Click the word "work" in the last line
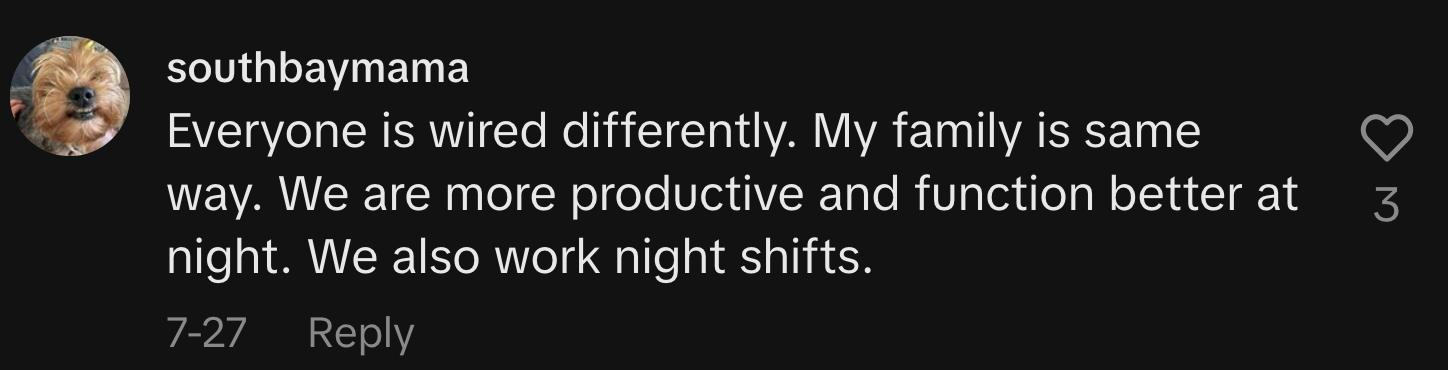Image resolution: width=1448 pixels, height=370 pixels. 546,258
